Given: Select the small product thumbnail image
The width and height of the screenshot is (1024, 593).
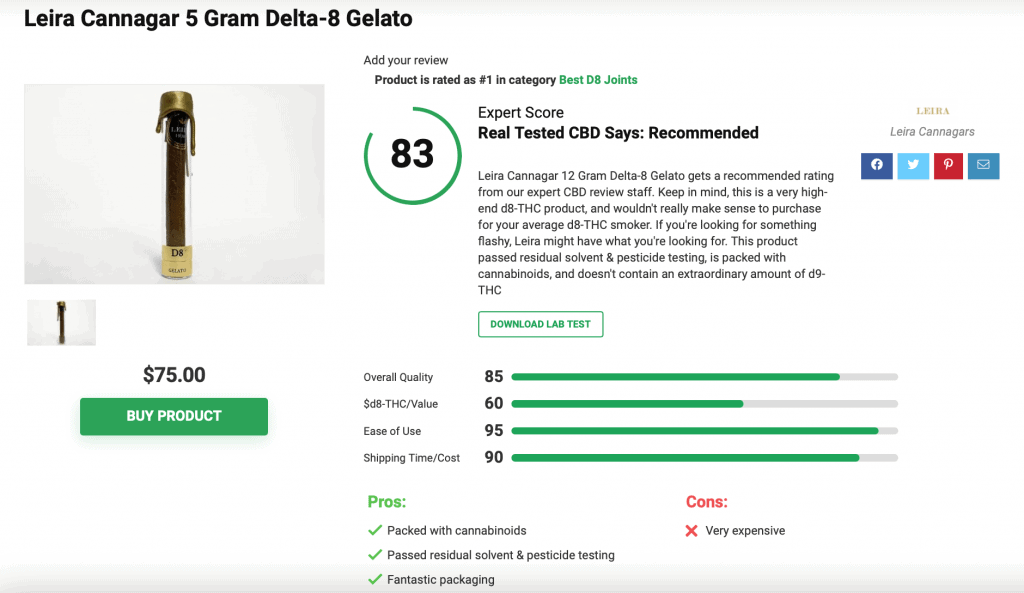Looking at the screenshot, I should point(61,323).
